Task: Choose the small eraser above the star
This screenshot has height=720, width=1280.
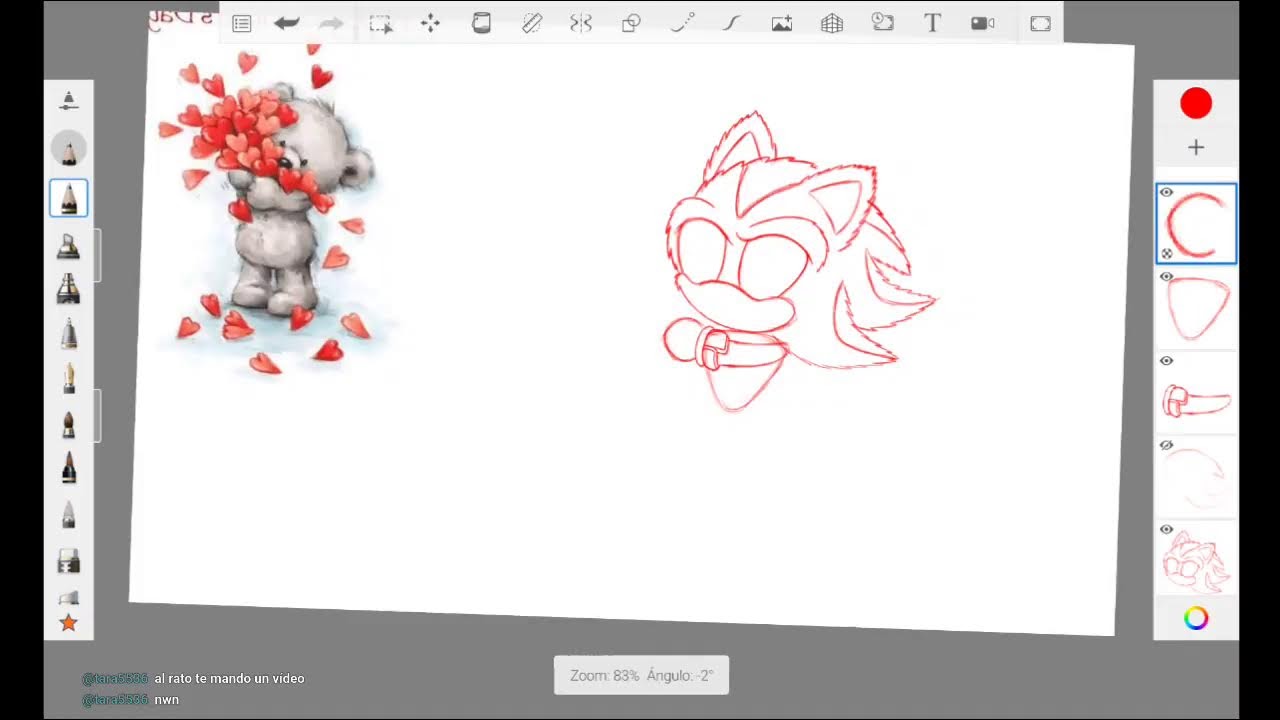Action: [69, 598]
